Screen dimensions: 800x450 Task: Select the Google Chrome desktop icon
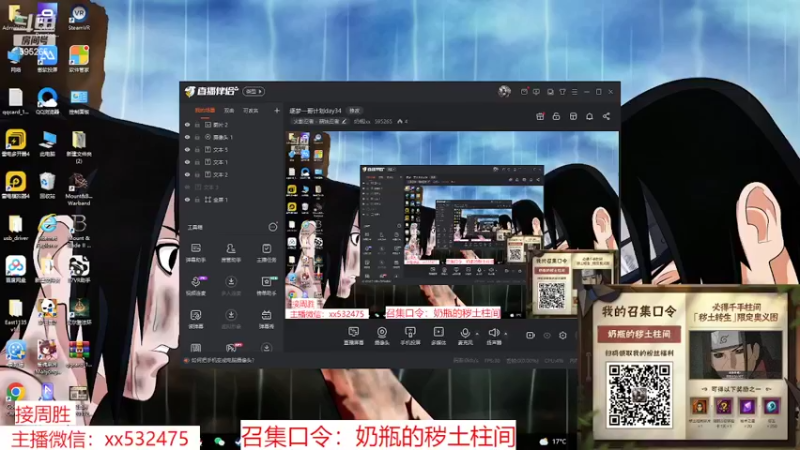(x=15, y=395)
